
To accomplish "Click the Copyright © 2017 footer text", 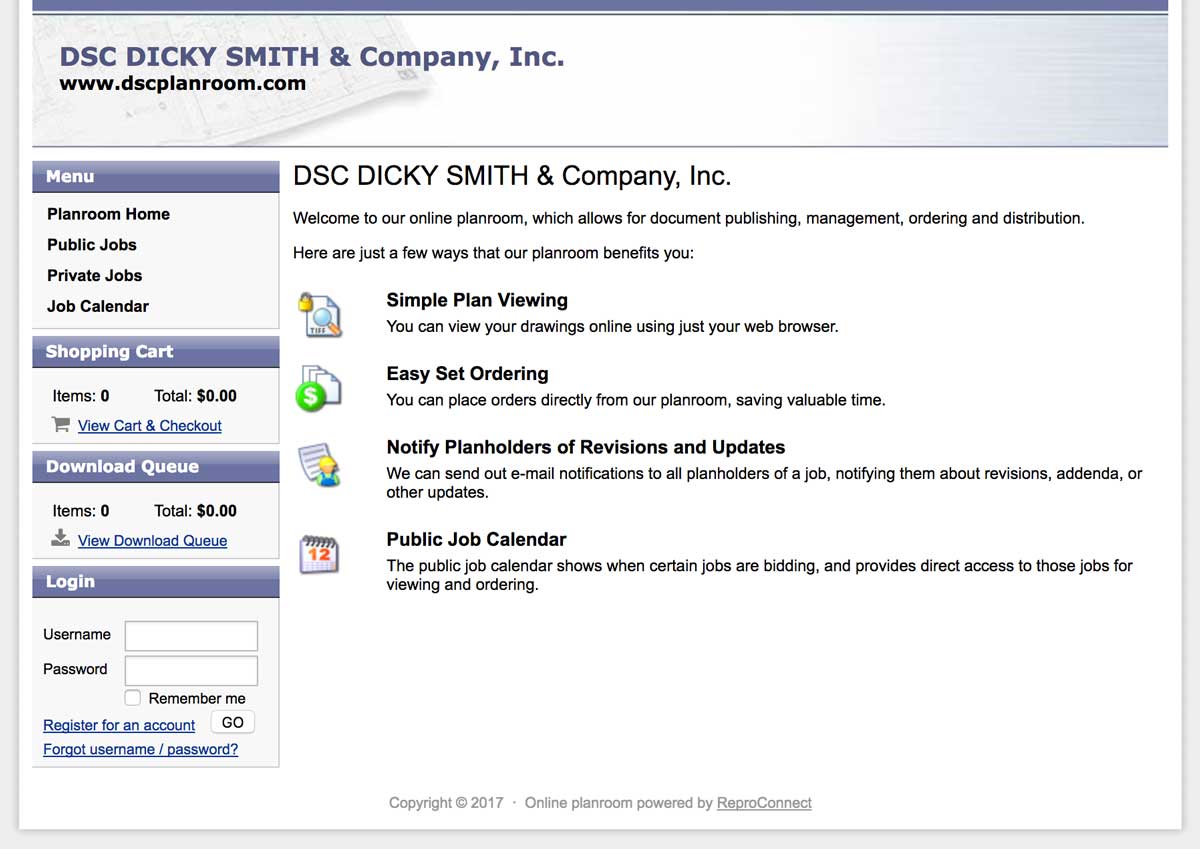I will (x=446, y=802).
